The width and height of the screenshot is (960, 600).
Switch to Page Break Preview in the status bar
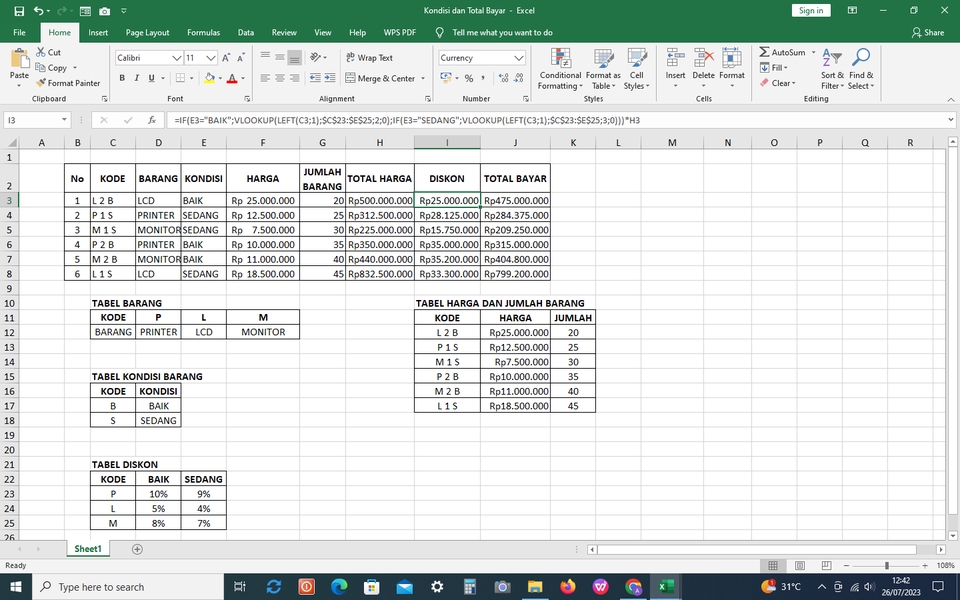pyautogui.click(x=826, y=565)
